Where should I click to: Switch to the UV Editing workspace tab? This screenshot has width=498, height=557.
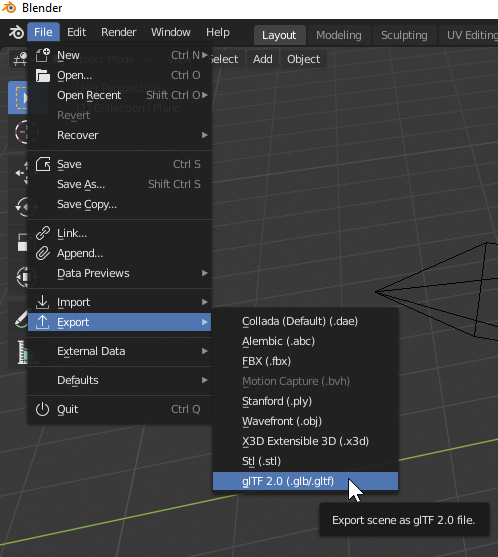tap(469, 35)
